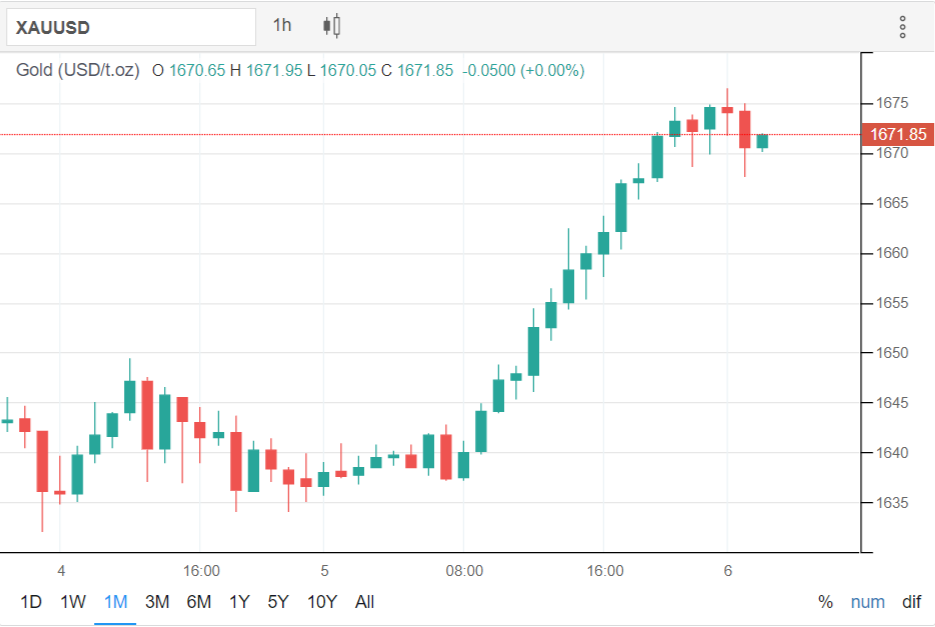Switch scale to percent mode
The width and height of the screenshot is (935, 627).
click(825, 601)
